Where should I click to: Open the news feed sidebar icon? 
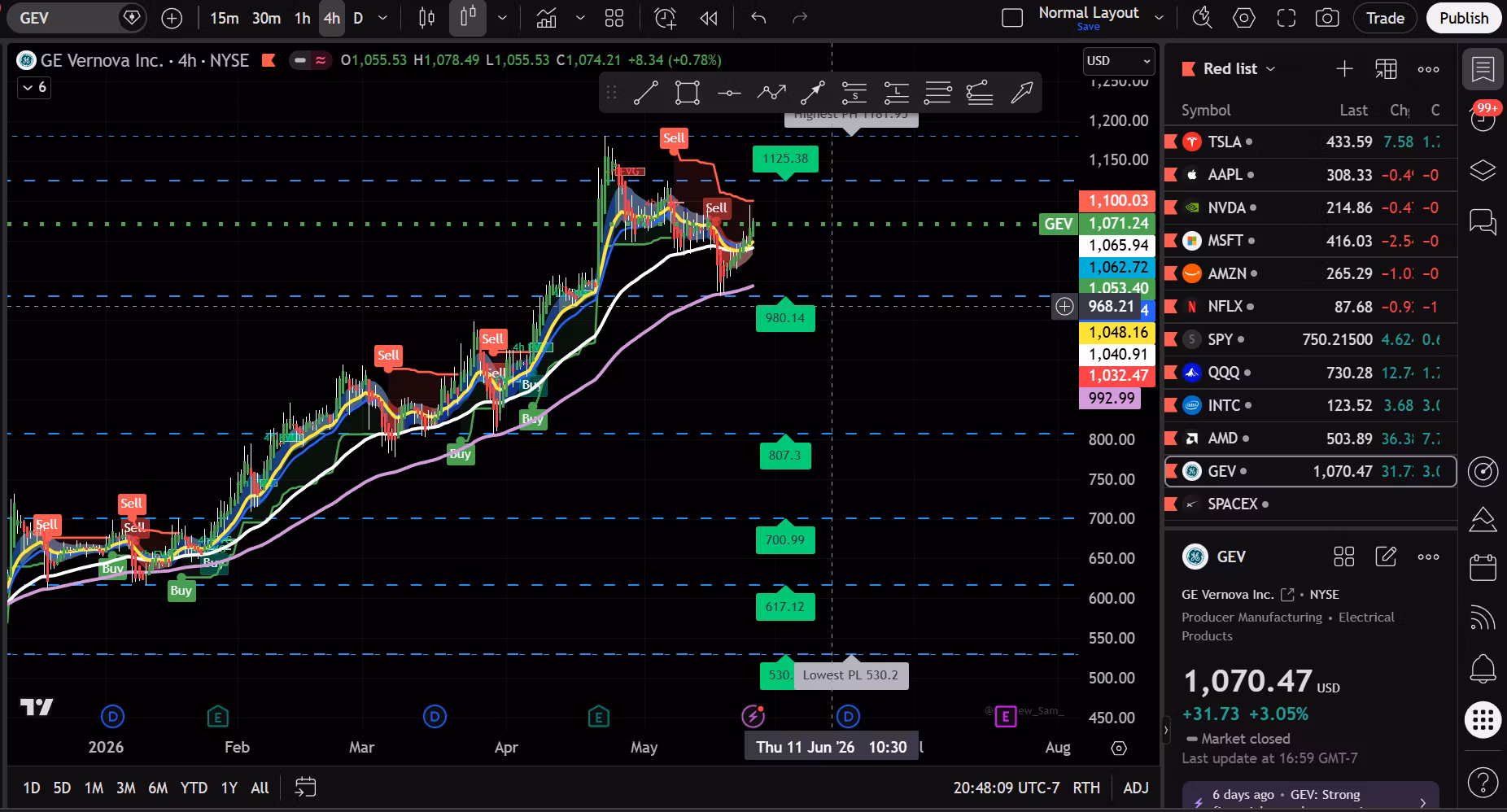1483,618
